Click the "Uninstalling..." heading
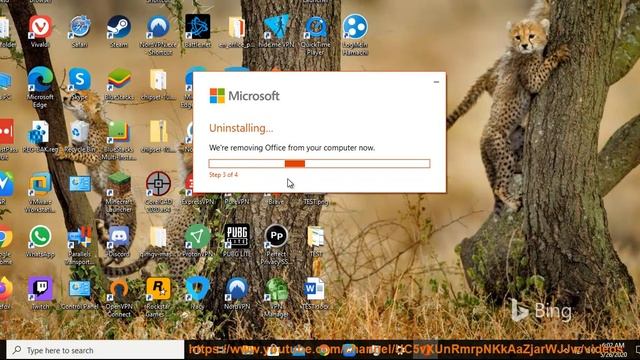This screenshot has height=360, width=640. click(x=241, y=128)
